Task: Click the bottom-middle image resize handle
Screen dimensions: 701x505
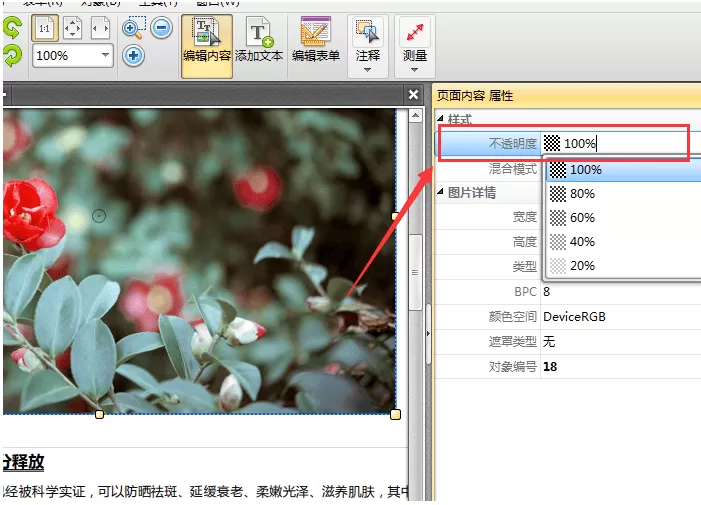Action: pos(99,415)
